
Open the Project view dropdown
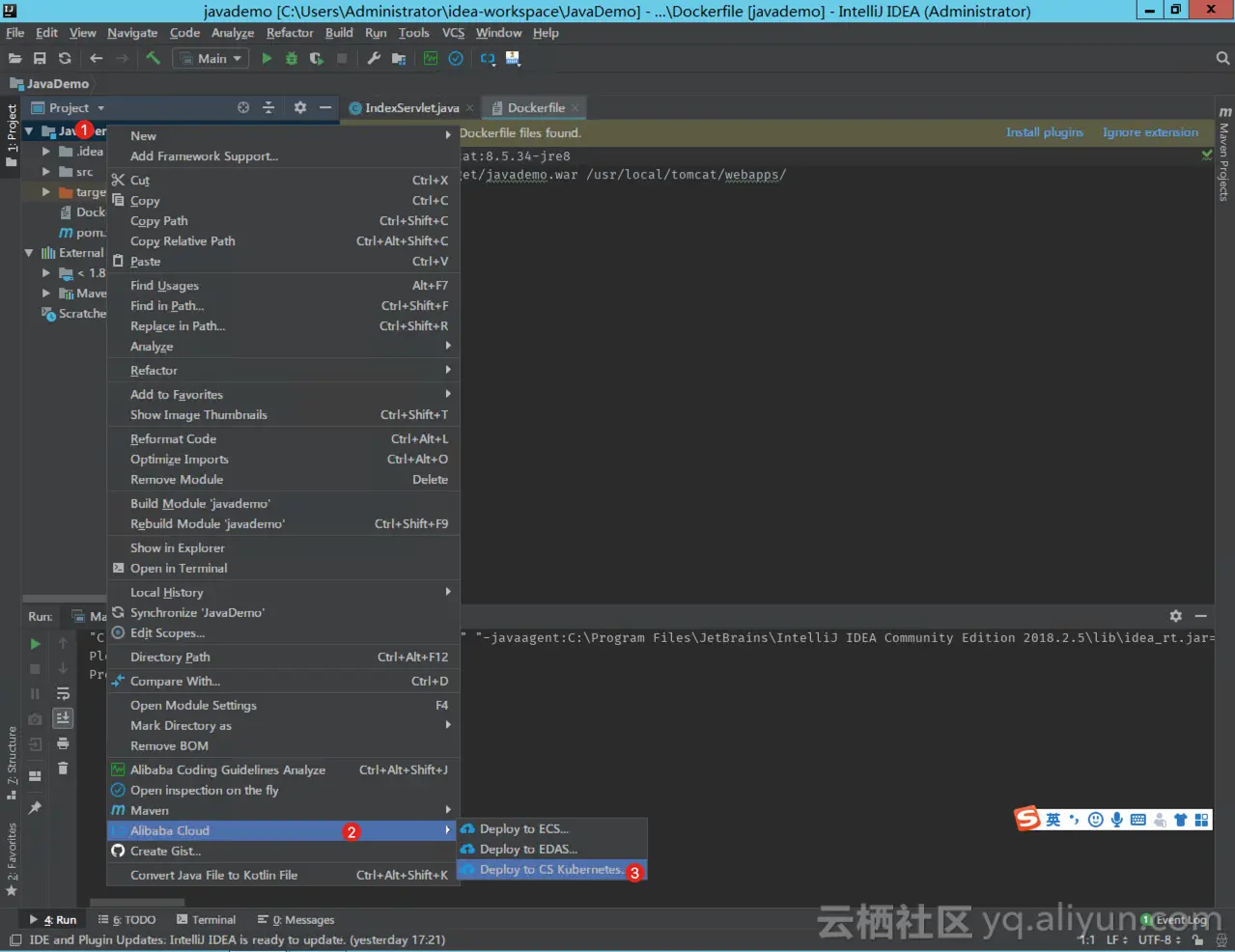pyautogui.click(x=68, y=108)
